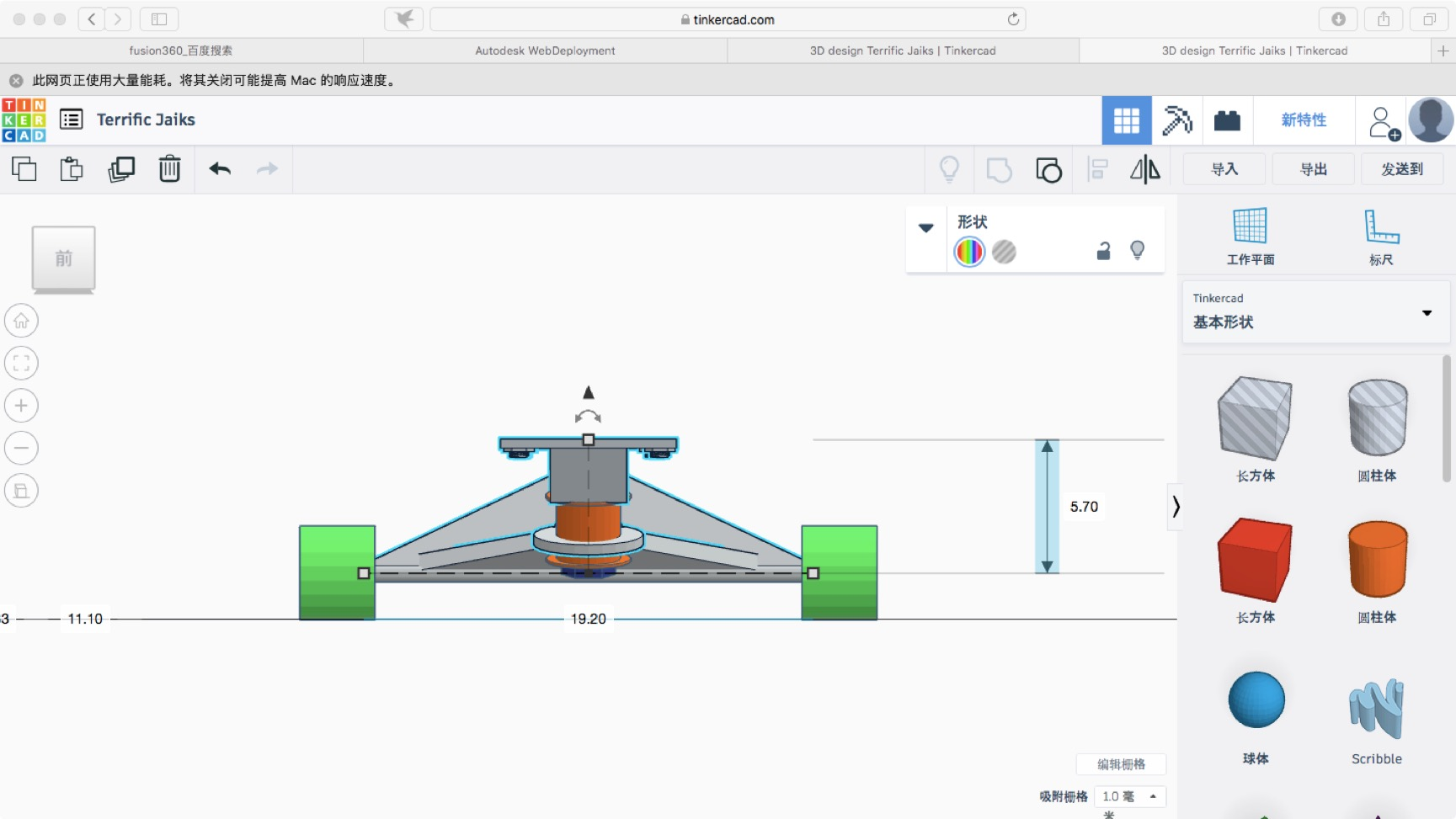This screenshot has width=1456, height=819.
Task: Click the Tinkercad logo
Action: click(x=24, y=120)
